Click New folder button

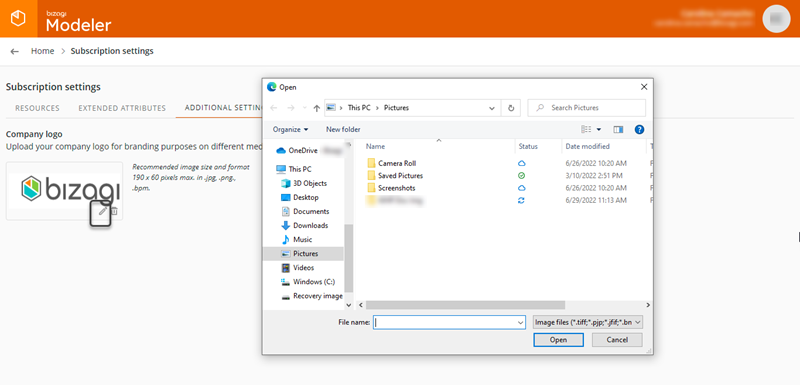point(343,130)
